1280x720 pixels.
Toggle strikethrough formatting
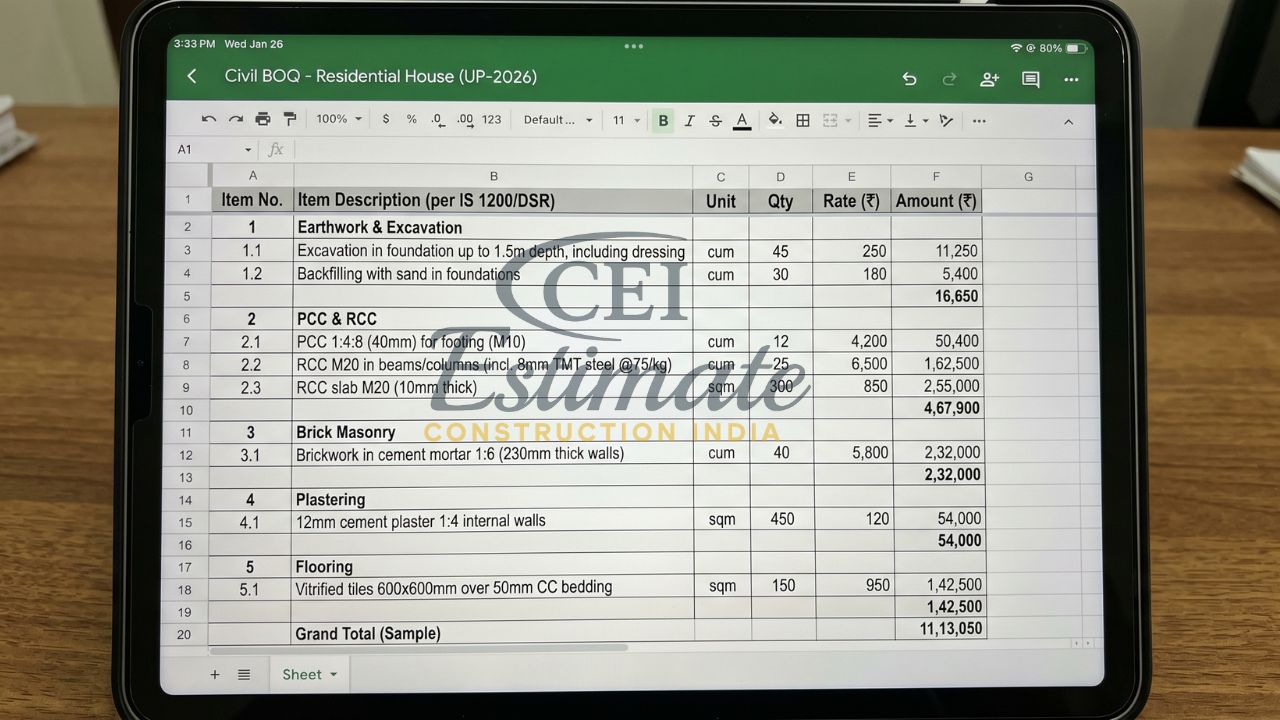coord(715,119)
